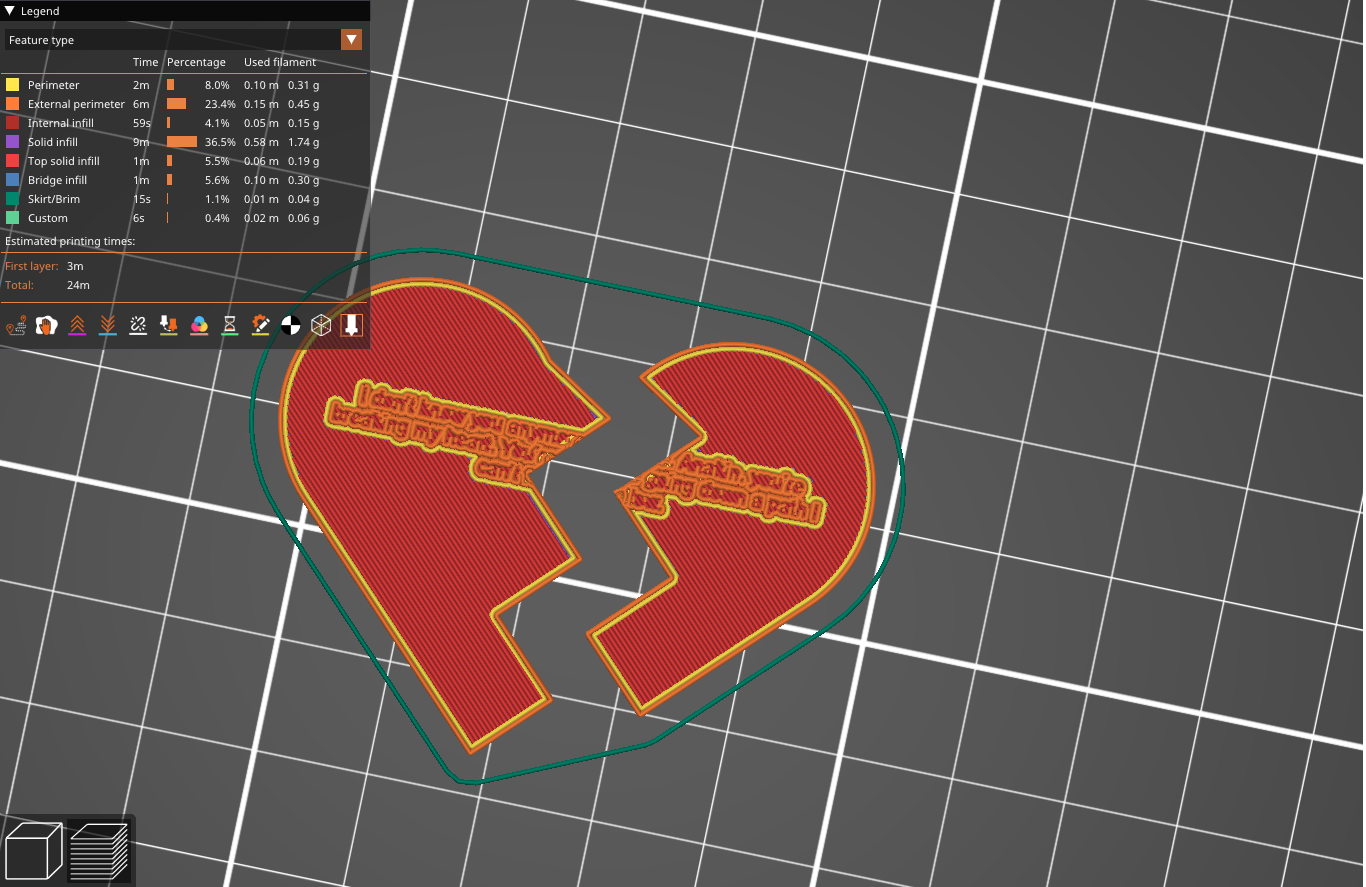This screenshot has height=887, width=1366.
Task: Click the purple Solid infill swatch
Action: [x=12, y=142]
